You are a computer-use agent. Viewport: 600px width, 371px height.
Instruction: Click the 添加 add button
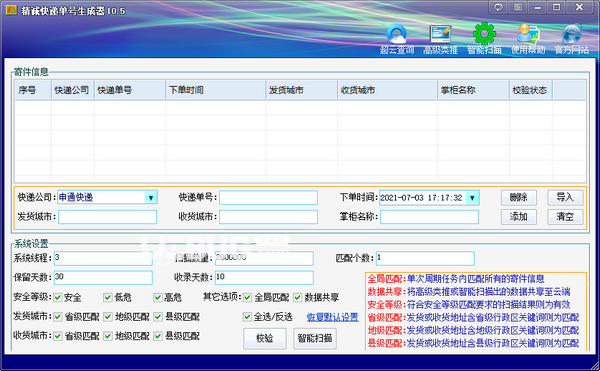[519, 217]
